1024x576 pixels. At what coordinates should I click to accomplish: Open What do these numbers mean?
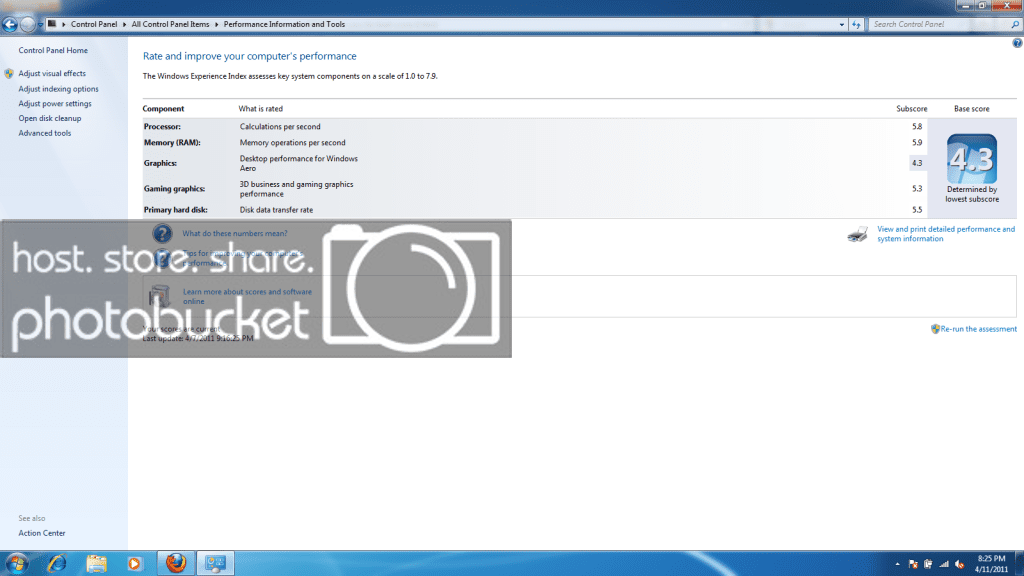(234, 233)
